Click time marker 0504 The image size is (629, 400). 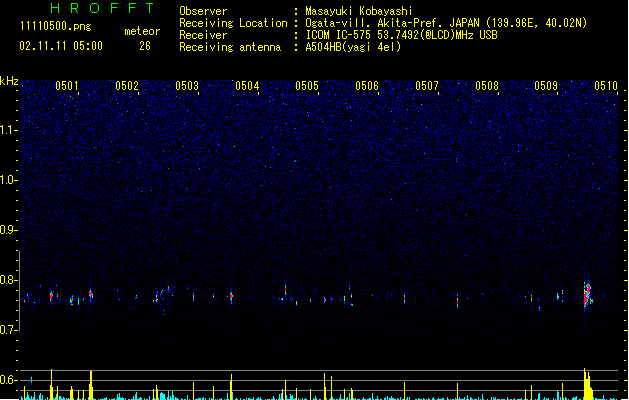click(247, 86)
